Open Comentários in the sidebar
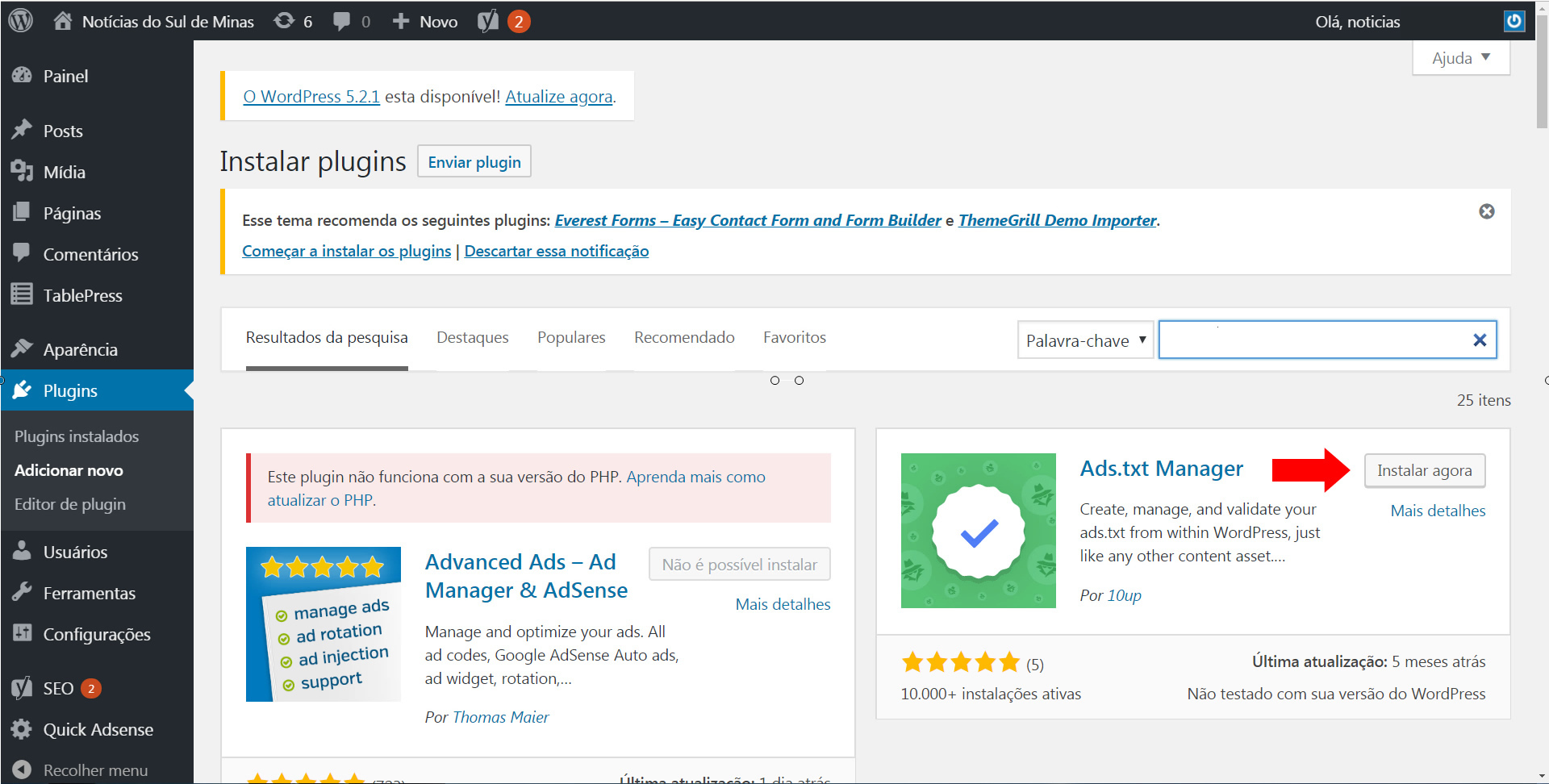Viewport: 1549px width, 784px height. pyautogui.click(x=97, y=254)
